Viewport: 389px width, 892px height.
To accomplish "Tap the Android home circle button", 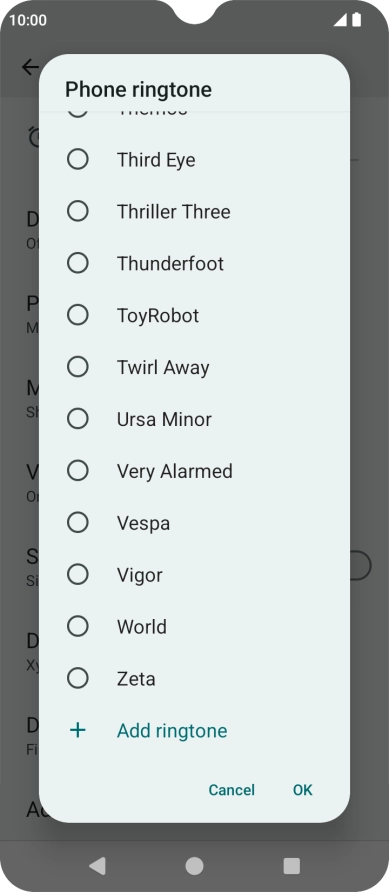I will pyautogui.click(x=194, y=866).
